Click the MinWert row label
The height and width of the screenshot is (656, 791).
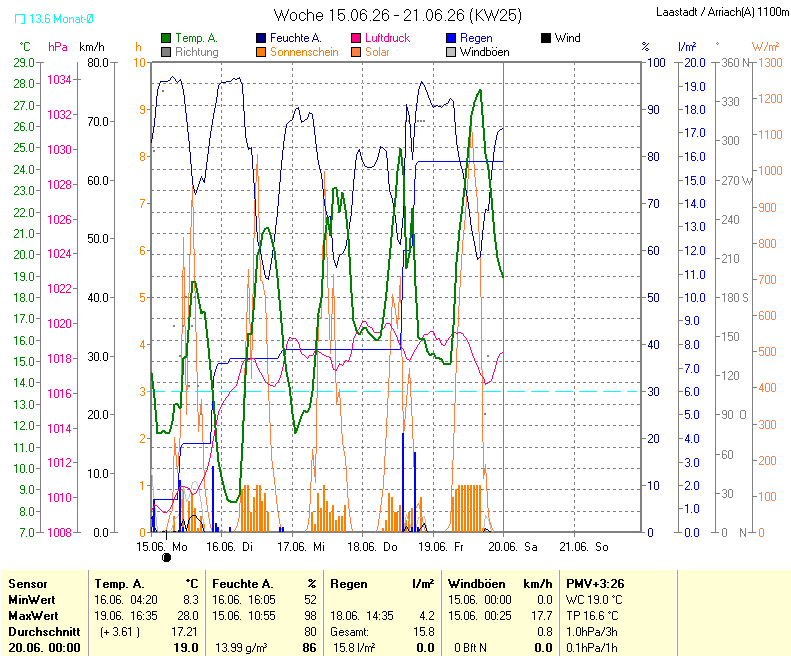click(x=32, y=600)
